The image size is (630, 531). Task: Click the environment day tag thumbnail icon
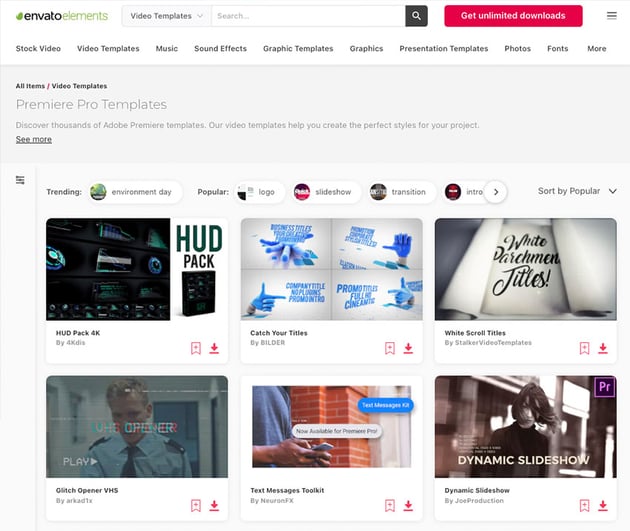pyautogui.click(x=98, y=192)
